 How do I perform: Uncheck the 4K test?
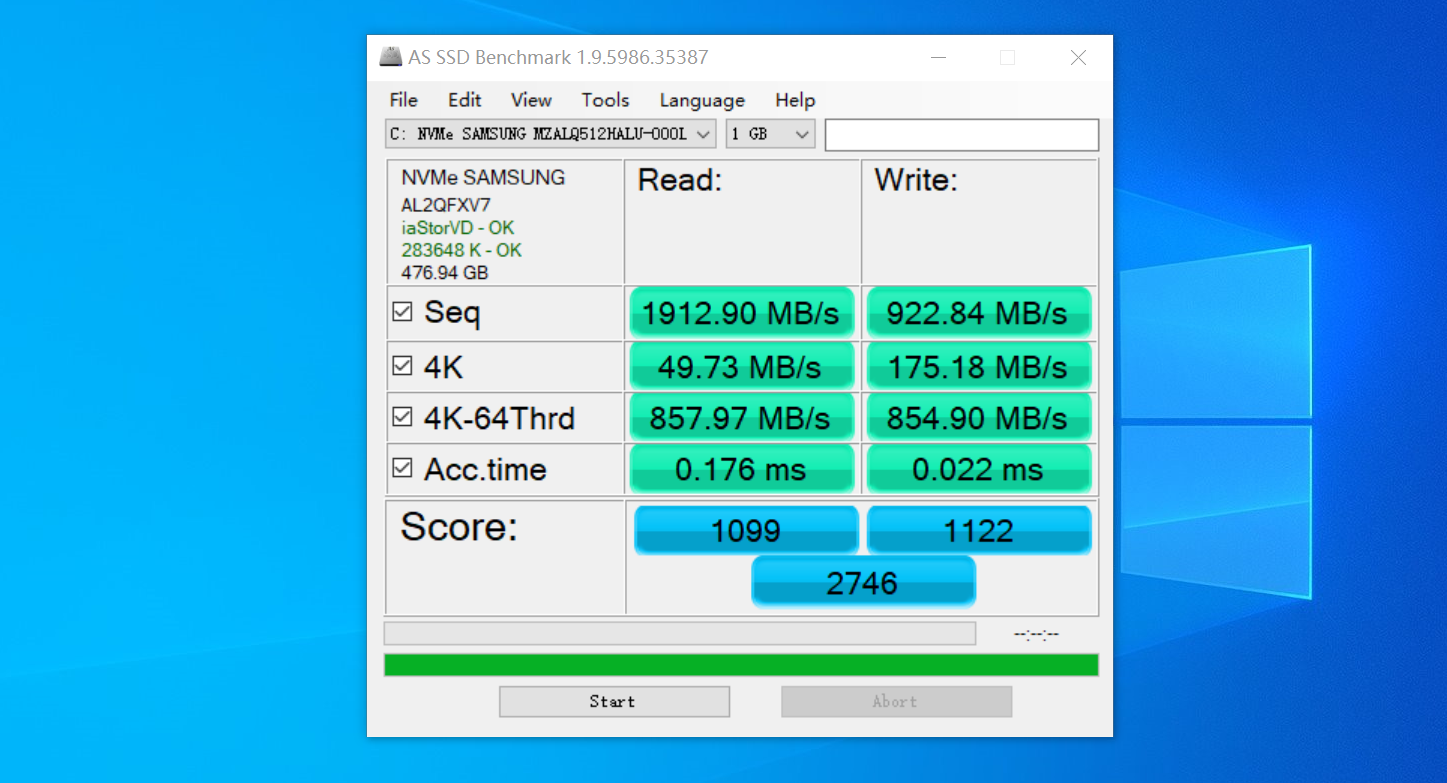[x=403, y=365]
